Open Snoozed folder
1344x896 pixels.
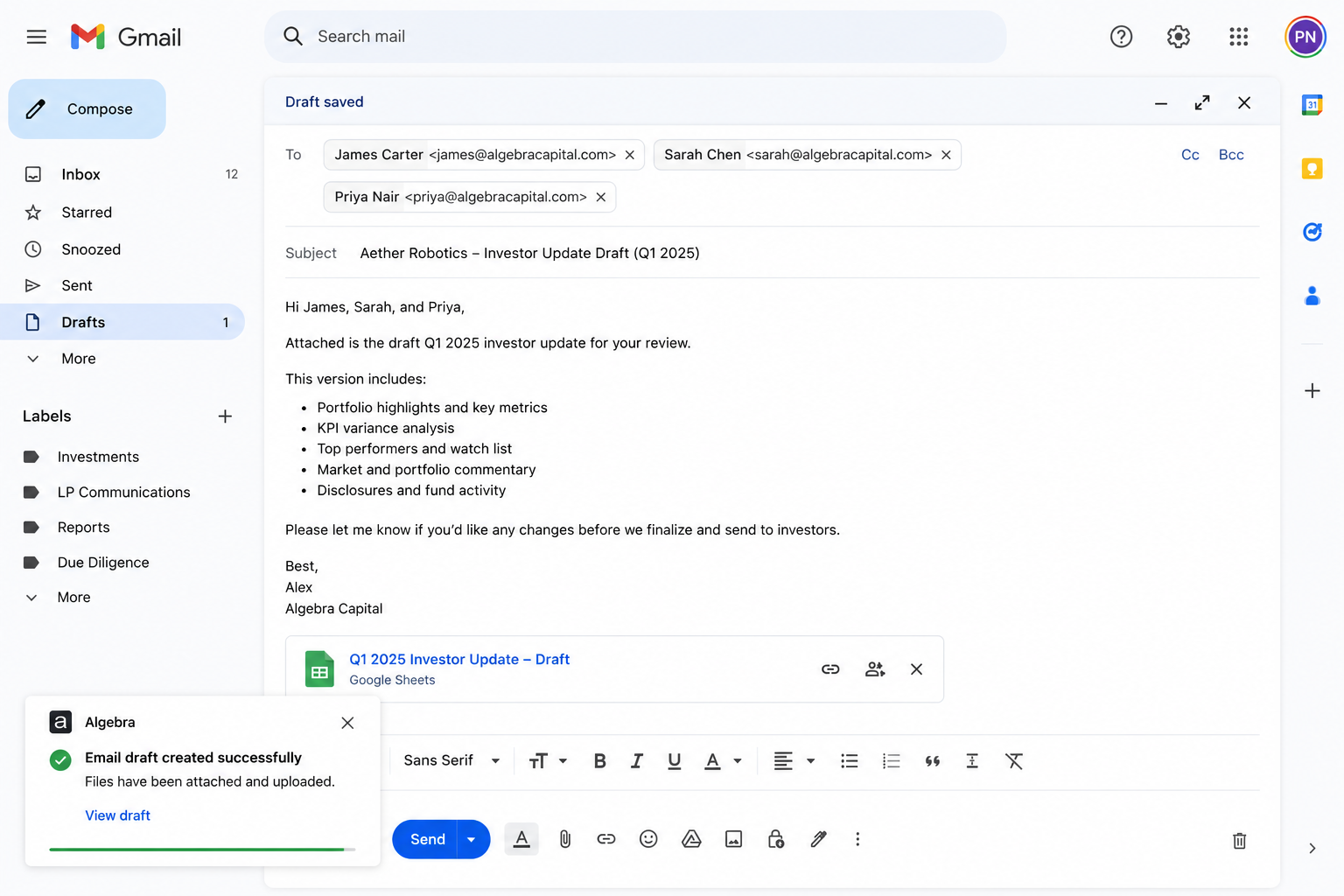(122, 249)
